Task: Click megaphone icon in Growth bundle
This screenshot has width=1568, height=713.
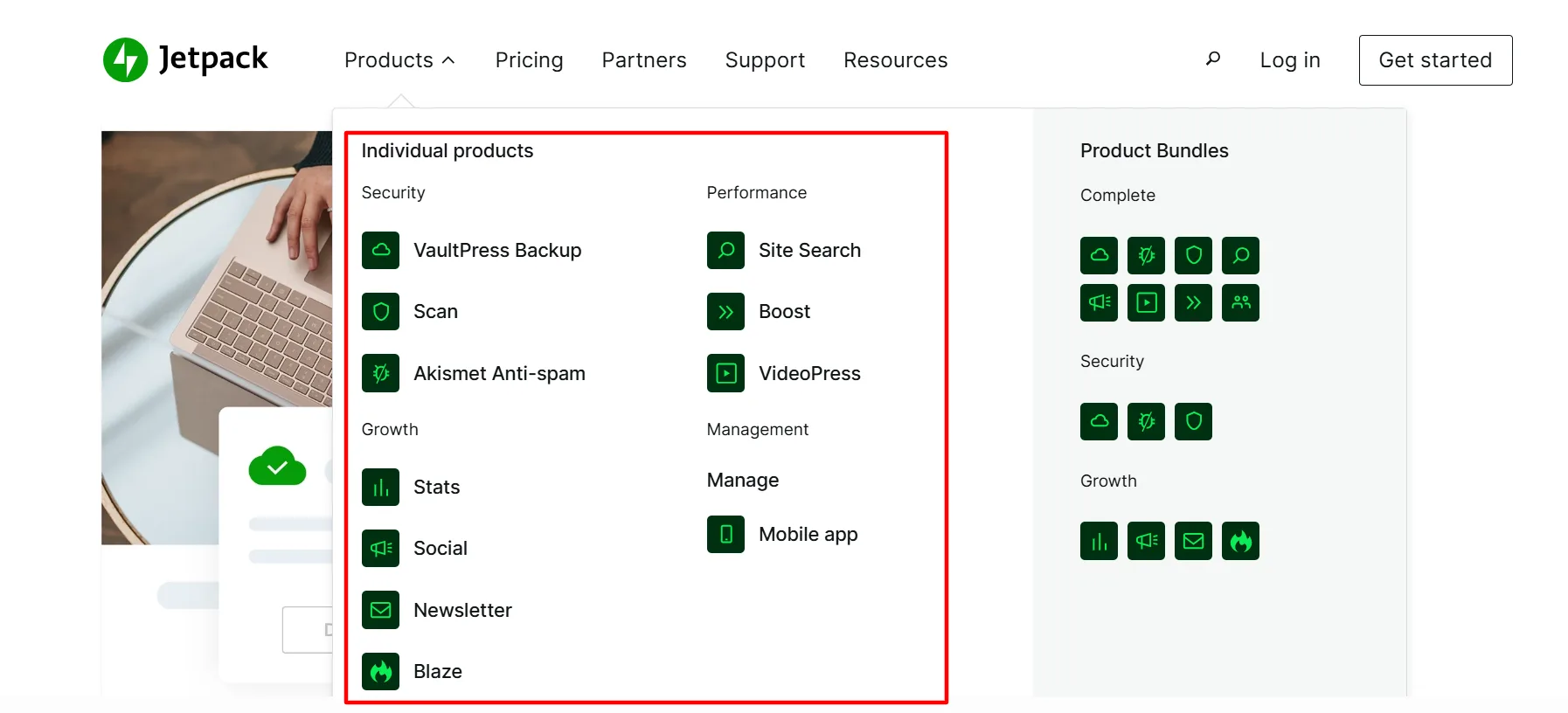Action: point(1147,541)
